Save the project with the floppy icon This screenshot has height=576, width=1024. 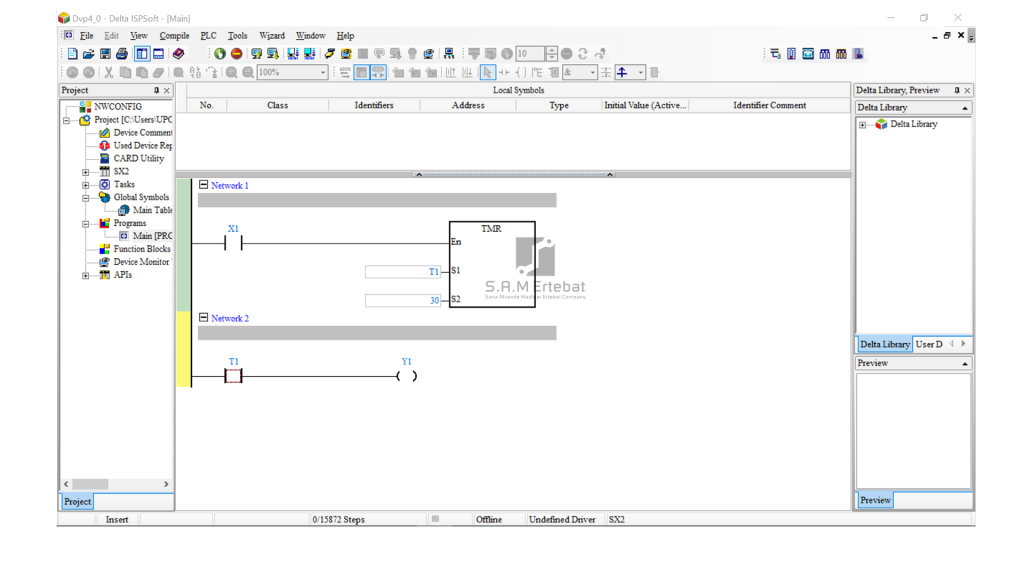[105, 54]
